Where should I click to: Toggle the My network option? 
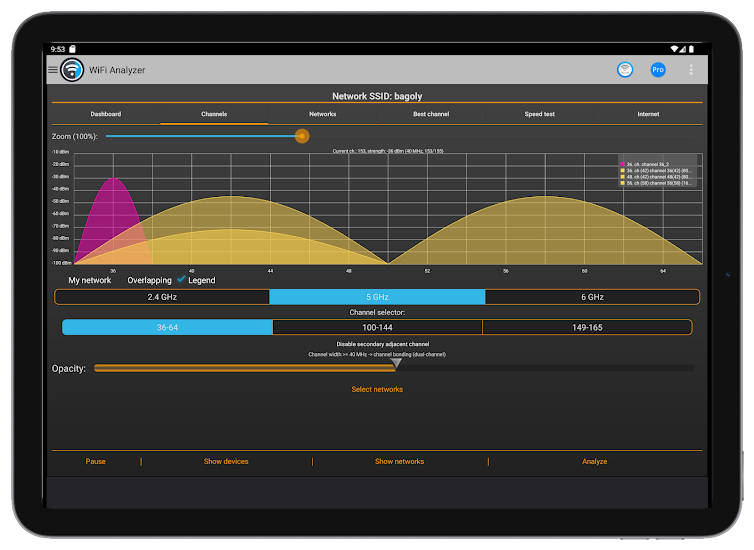[90, 281]
